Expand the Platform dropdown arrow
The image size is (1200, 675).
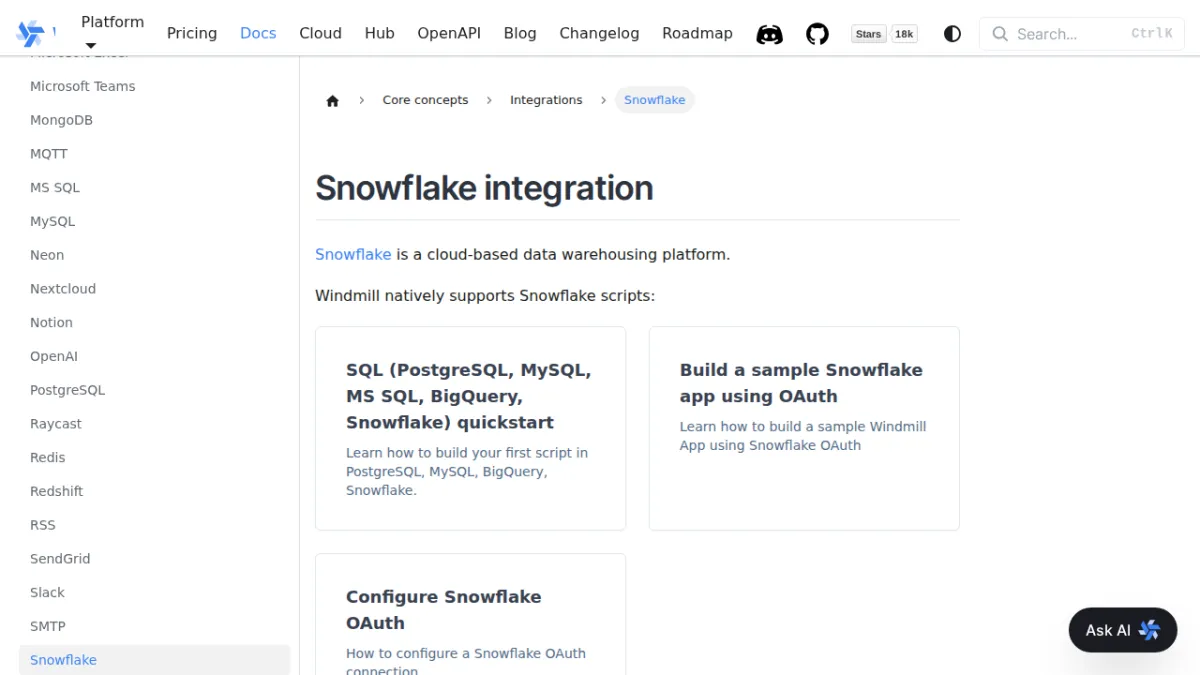click(91, 46)
